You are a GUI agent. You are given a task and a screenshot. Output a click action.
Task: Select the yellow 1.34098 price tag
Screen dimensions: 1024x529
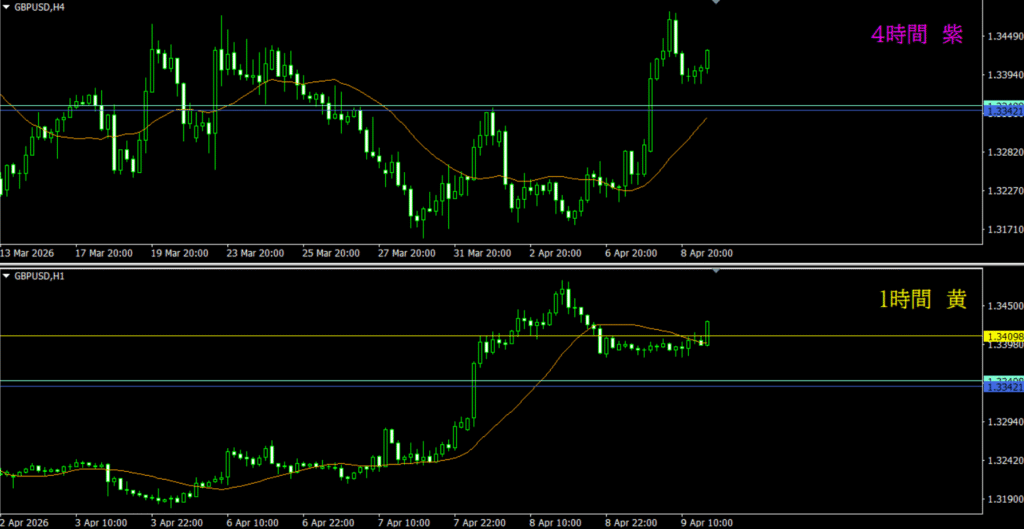point(1002,336)
